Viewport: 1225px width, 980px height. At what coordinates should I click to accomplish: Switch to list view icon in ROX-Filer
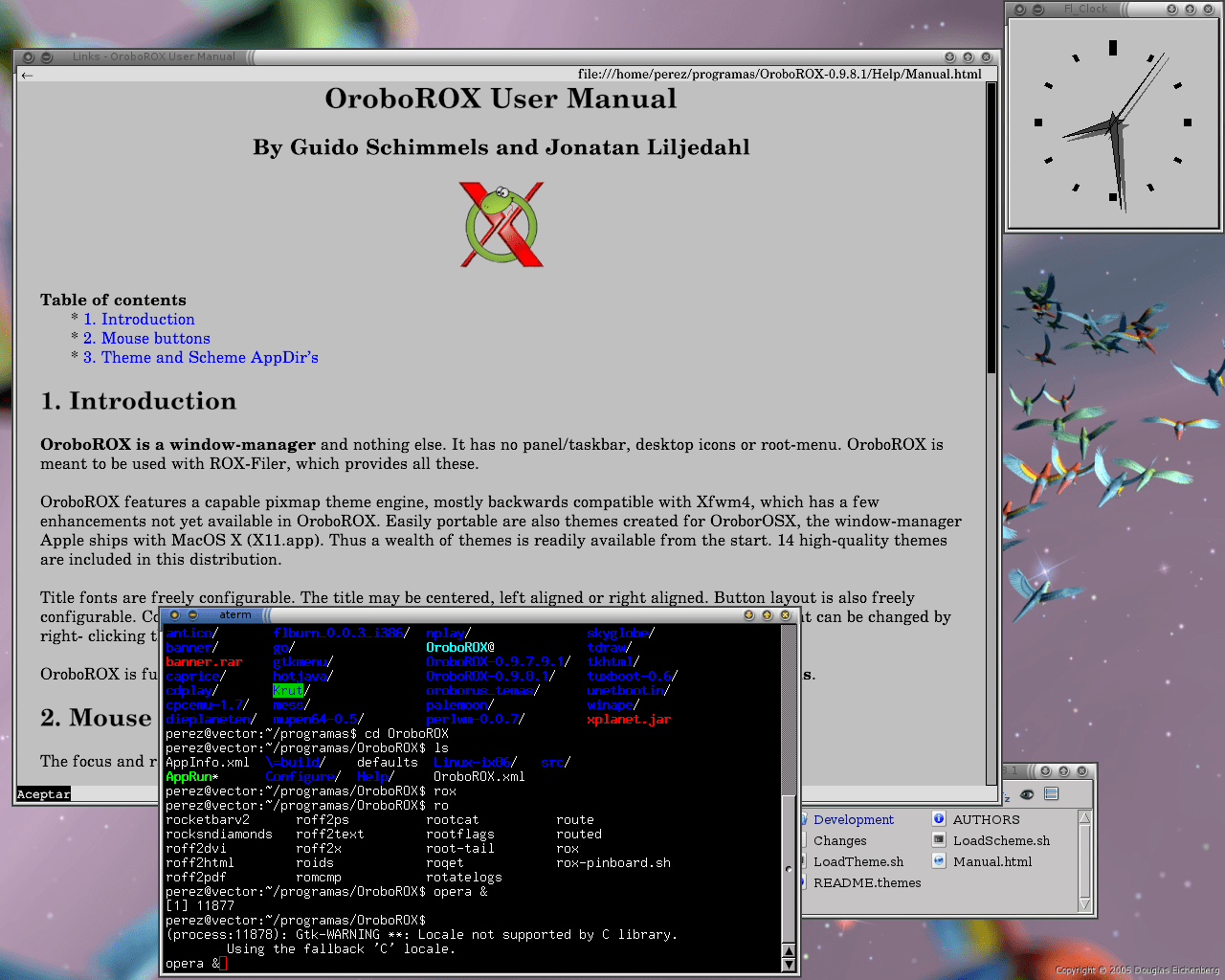pyautogui.click(x=1051, y=794)
